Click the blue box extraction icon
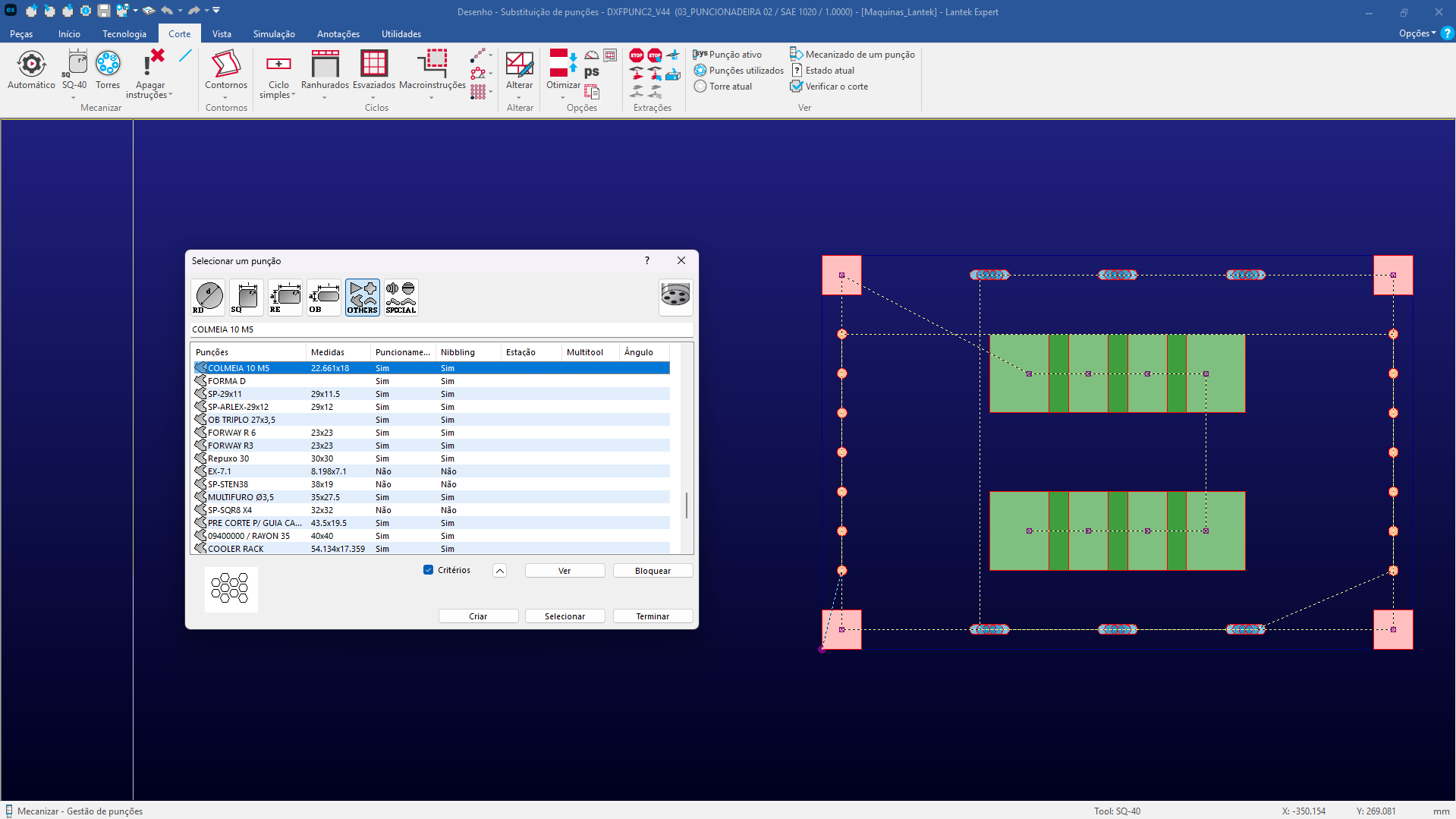Screen dimensions: 1456x819 (673, 74)
